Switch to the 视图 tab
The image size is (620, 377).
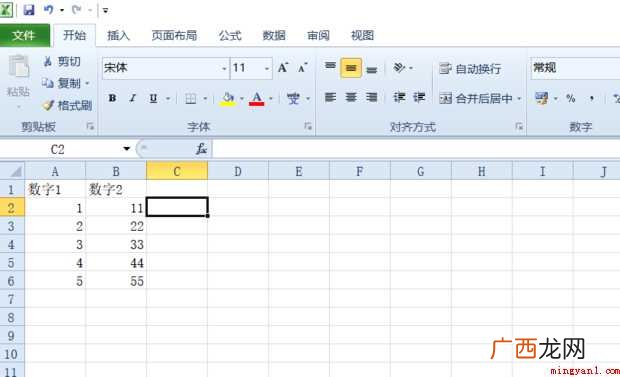[362, 36]
